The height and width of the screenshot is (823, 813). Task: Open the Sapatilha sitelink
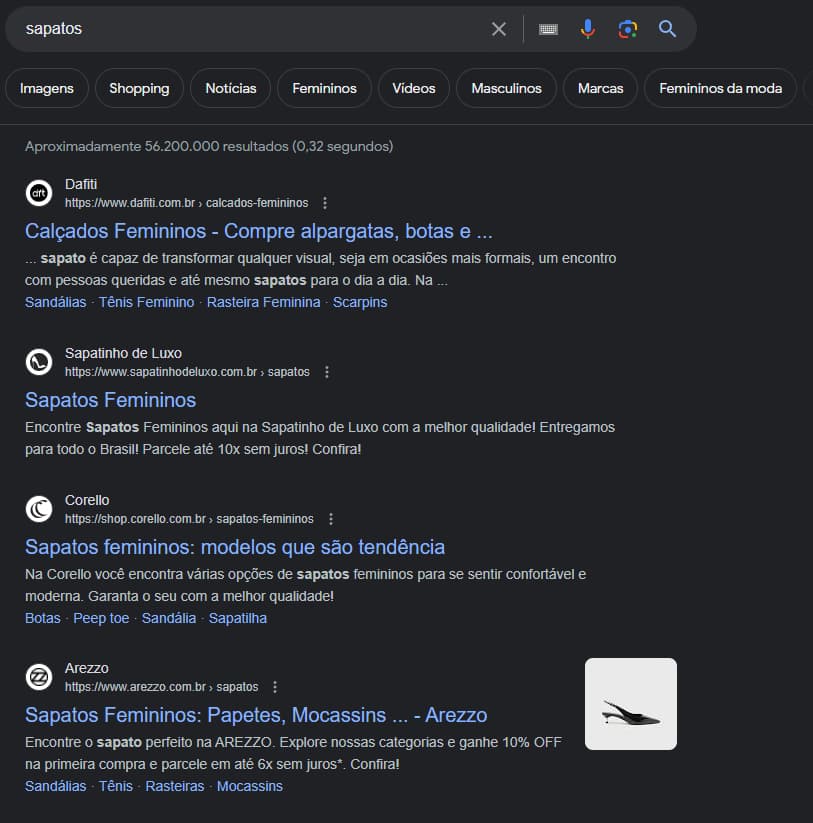tap(238, 618)
